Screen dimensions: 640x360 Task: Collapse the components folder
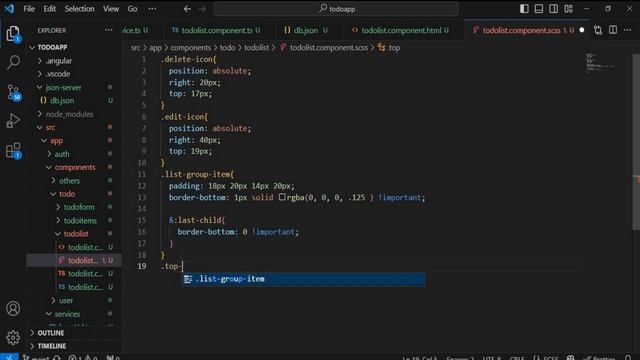[75, 167]
